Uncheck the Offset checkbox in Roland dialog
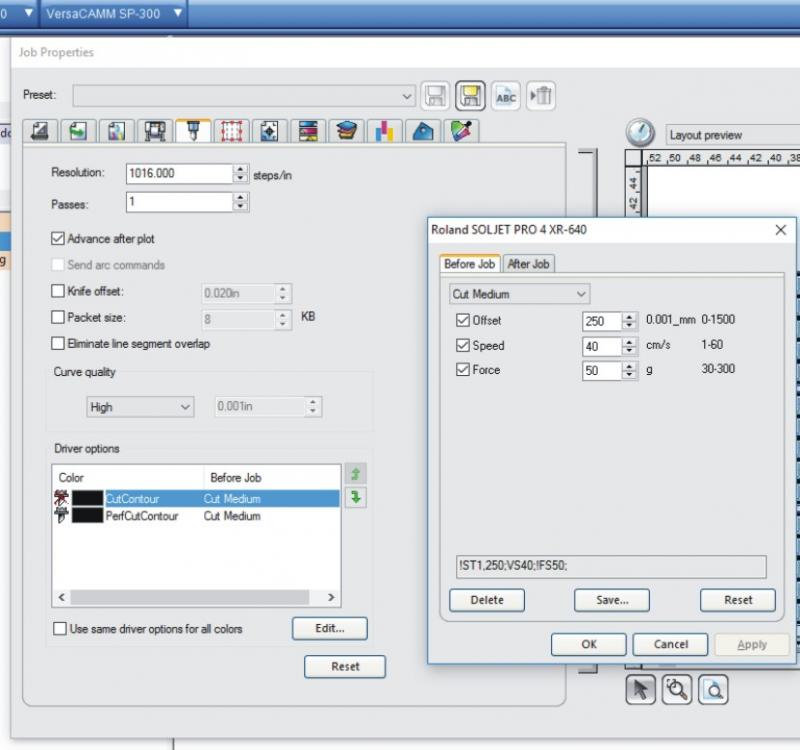 coord(463,320)
